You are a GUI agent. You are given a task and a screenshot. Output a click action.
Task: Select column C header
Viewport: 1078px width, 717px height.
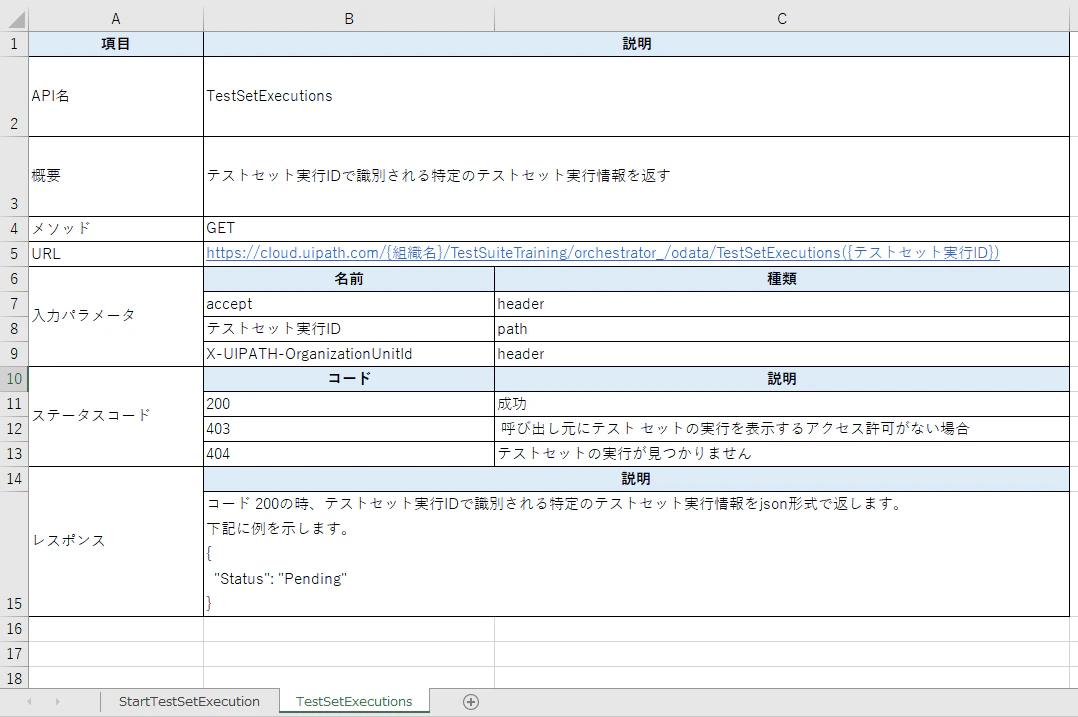[782, 19]
